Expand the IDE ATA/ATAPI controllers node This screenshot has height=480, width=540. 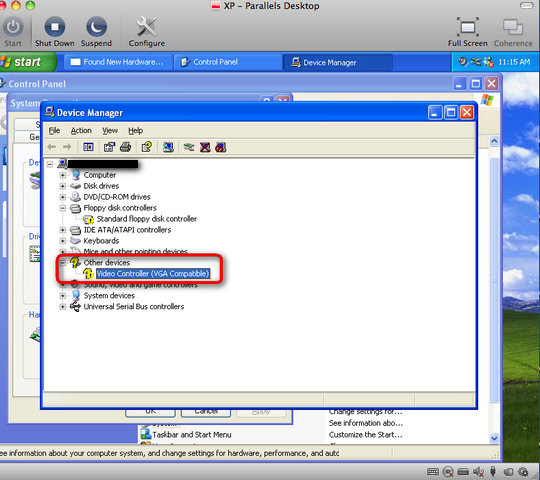pyautogui.click(x=63, y=230)
